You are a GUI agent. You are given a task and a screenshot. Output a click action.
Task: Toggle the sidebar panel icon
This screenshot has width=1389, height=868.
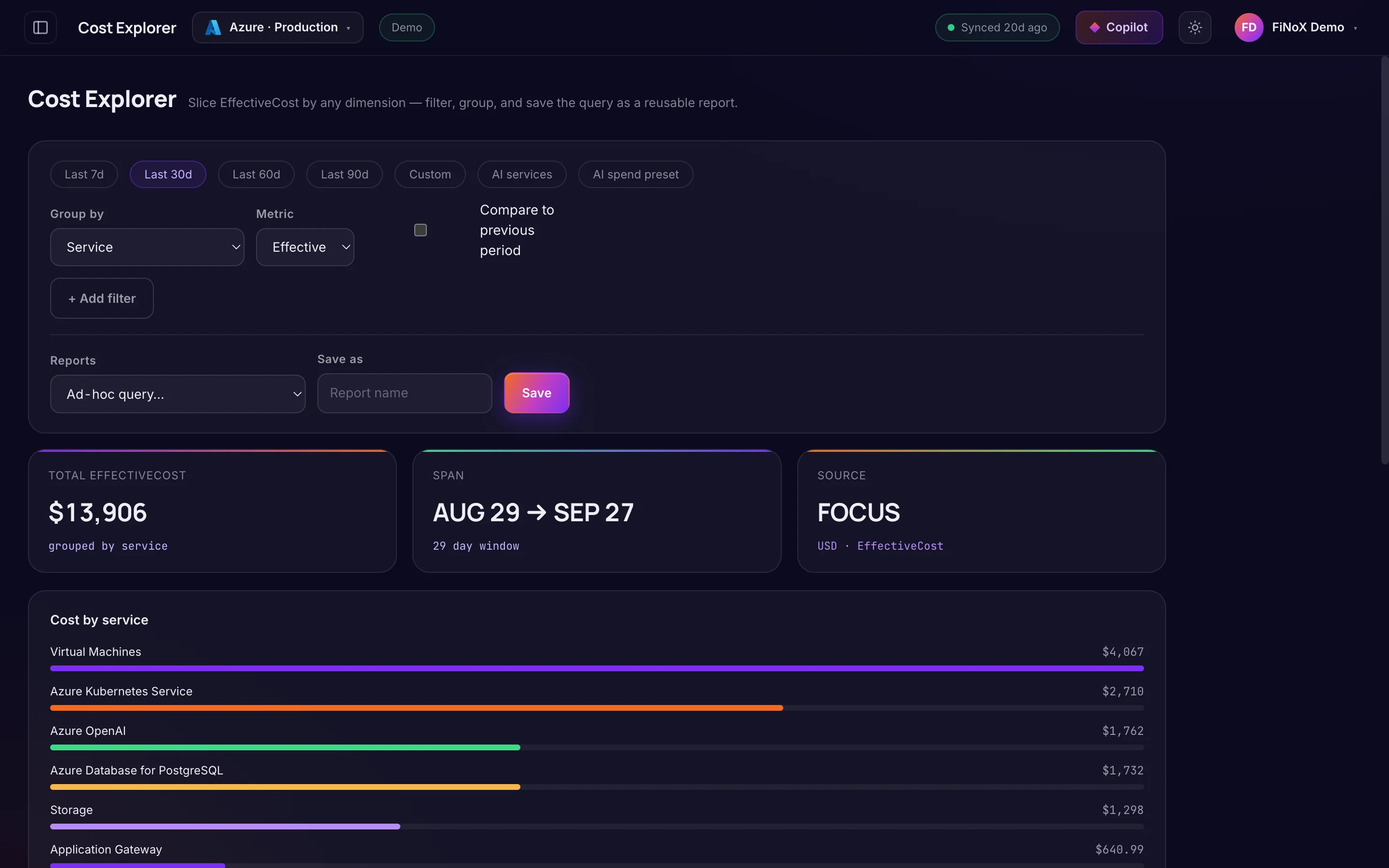(40, 27)
